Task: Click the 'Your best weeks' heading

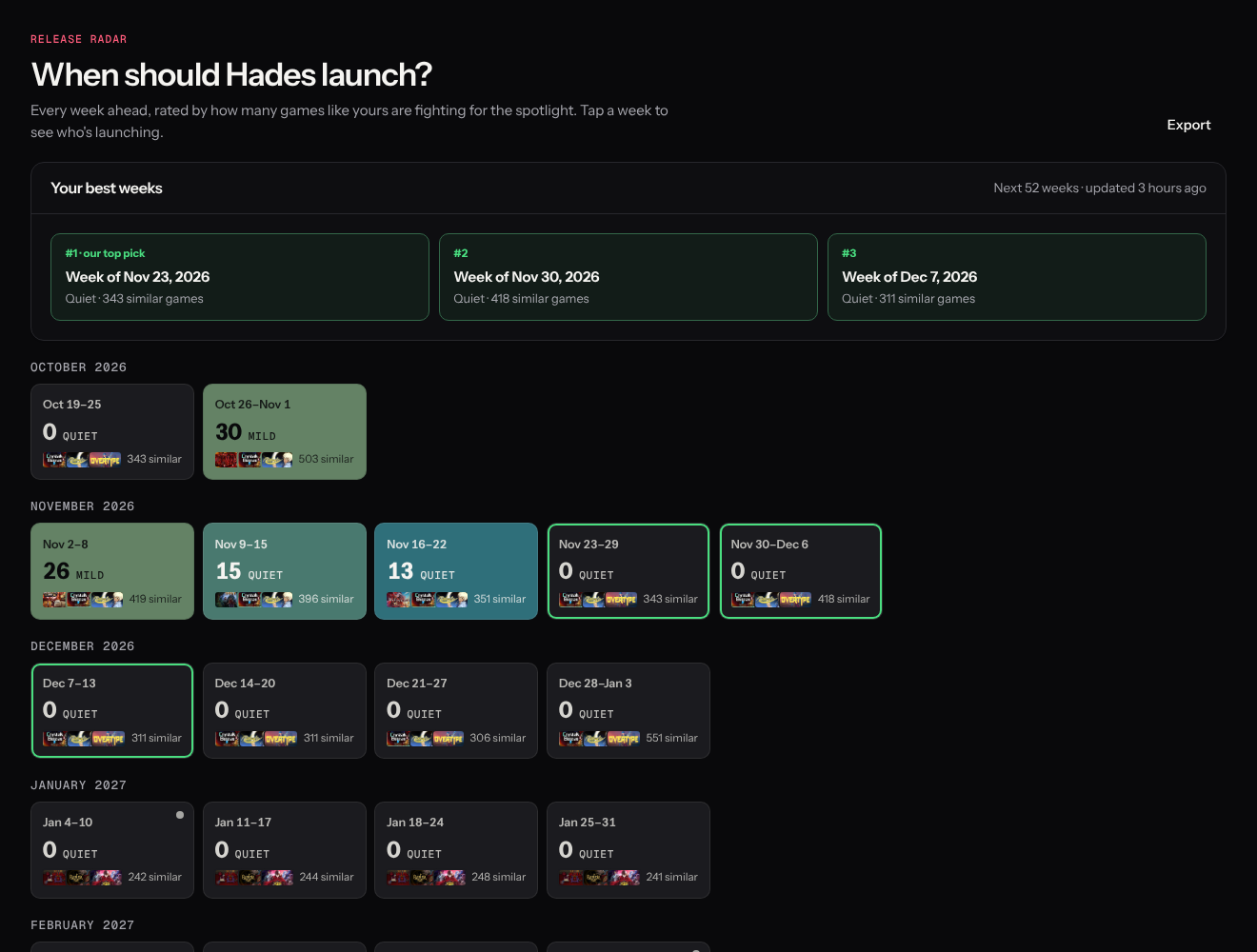Action: point(107,188)
